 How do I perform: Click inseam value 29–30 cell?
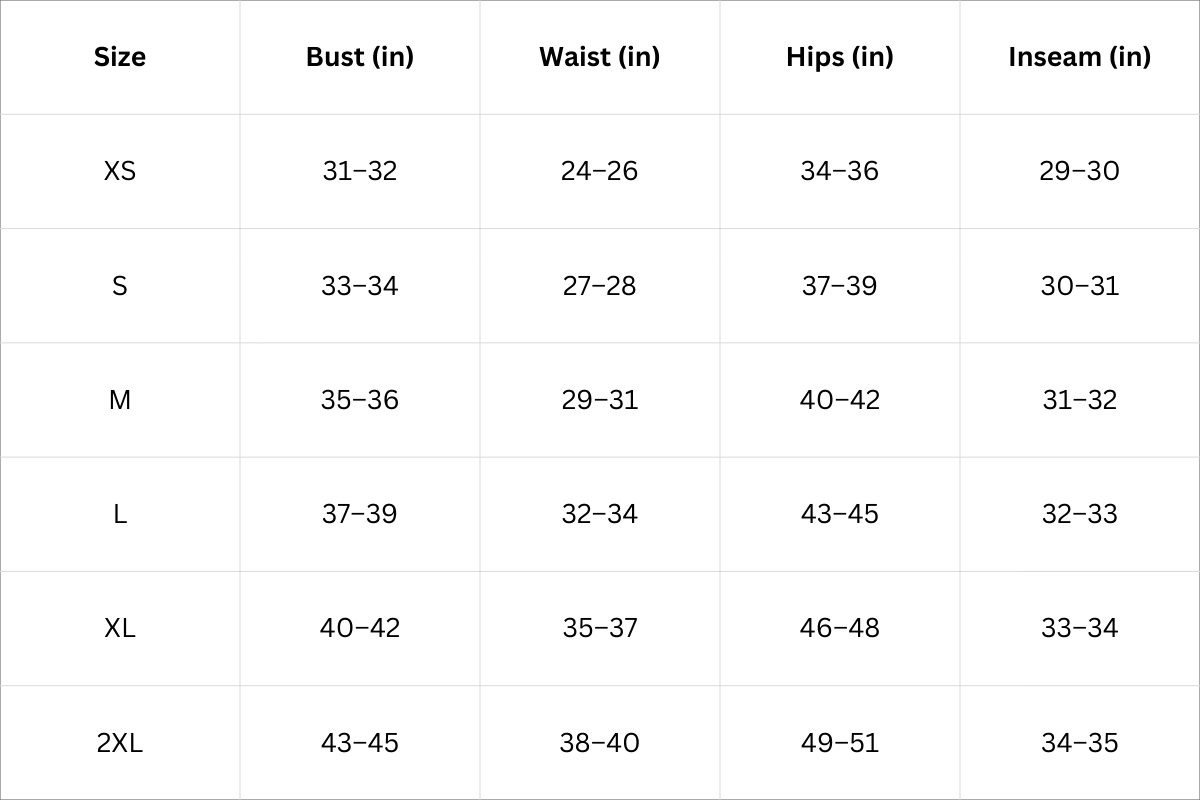[x=1080, y=171]
